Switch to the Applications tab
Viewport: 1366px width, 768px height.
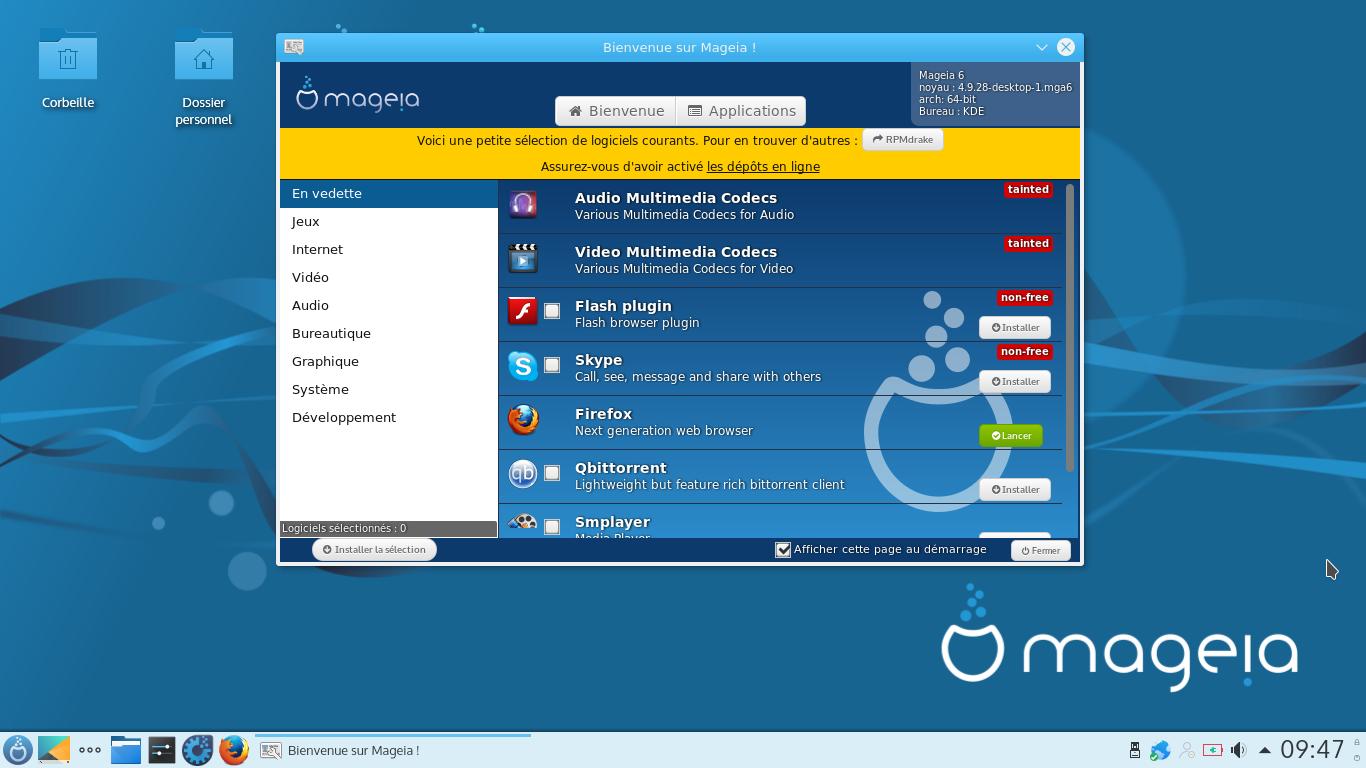click(x=741, y=111)
